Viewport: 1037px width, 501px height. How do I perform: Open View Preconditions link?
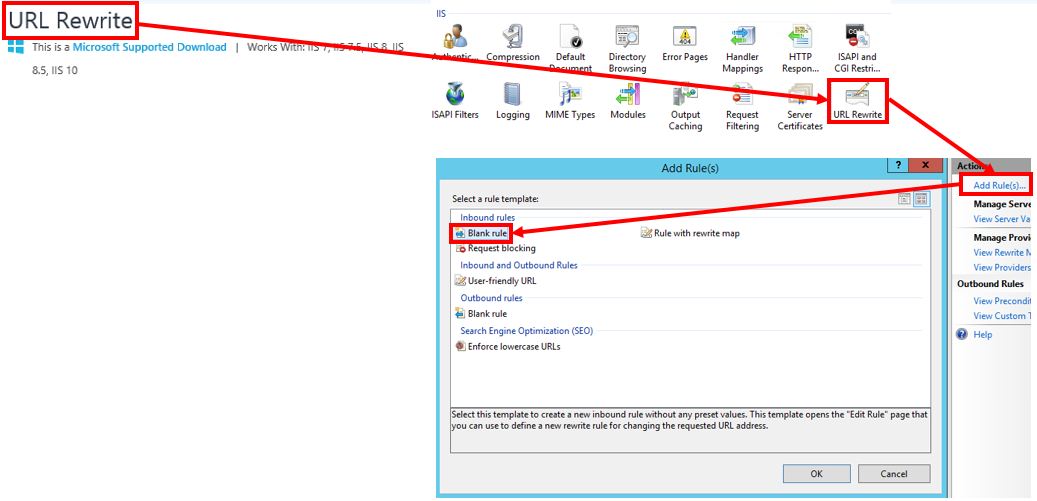click(1002, 301)
